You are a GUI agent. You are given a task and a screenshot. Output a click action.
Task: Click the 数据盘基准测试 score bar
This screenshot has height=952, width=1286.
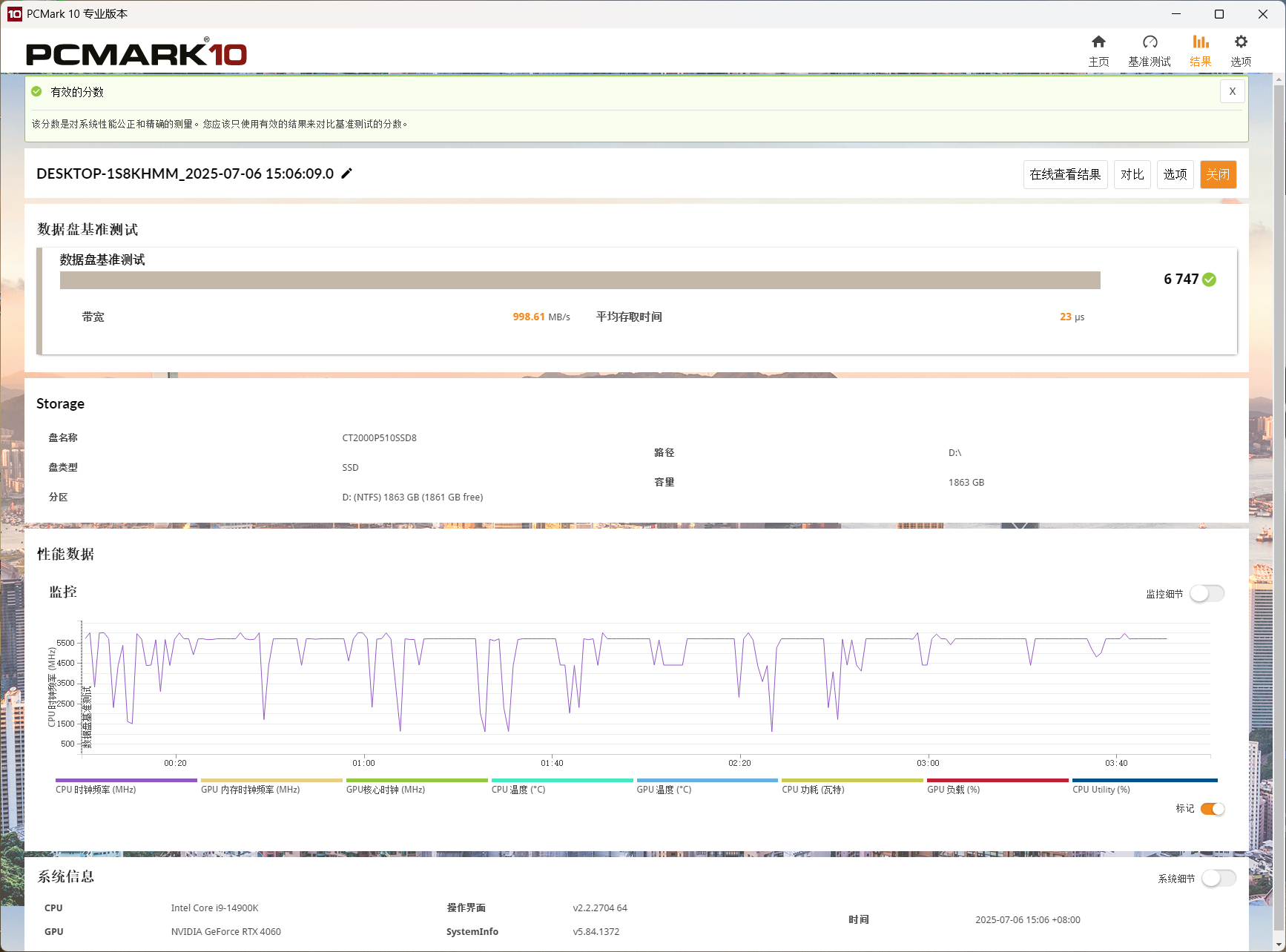point(580,280)
